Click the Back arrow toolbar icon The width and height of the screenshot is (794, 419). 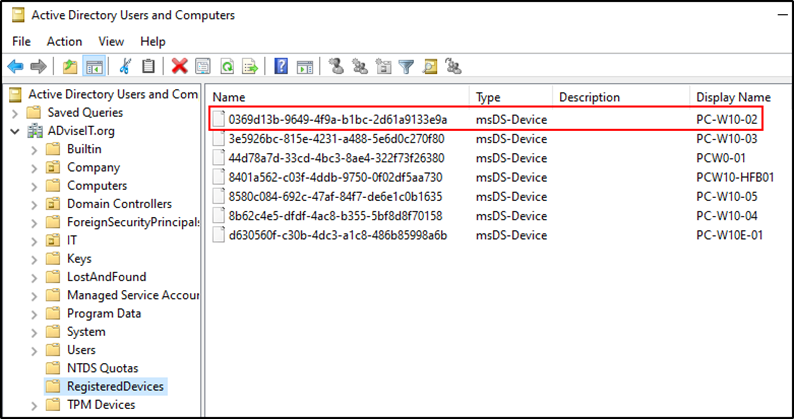click(16, 66)
